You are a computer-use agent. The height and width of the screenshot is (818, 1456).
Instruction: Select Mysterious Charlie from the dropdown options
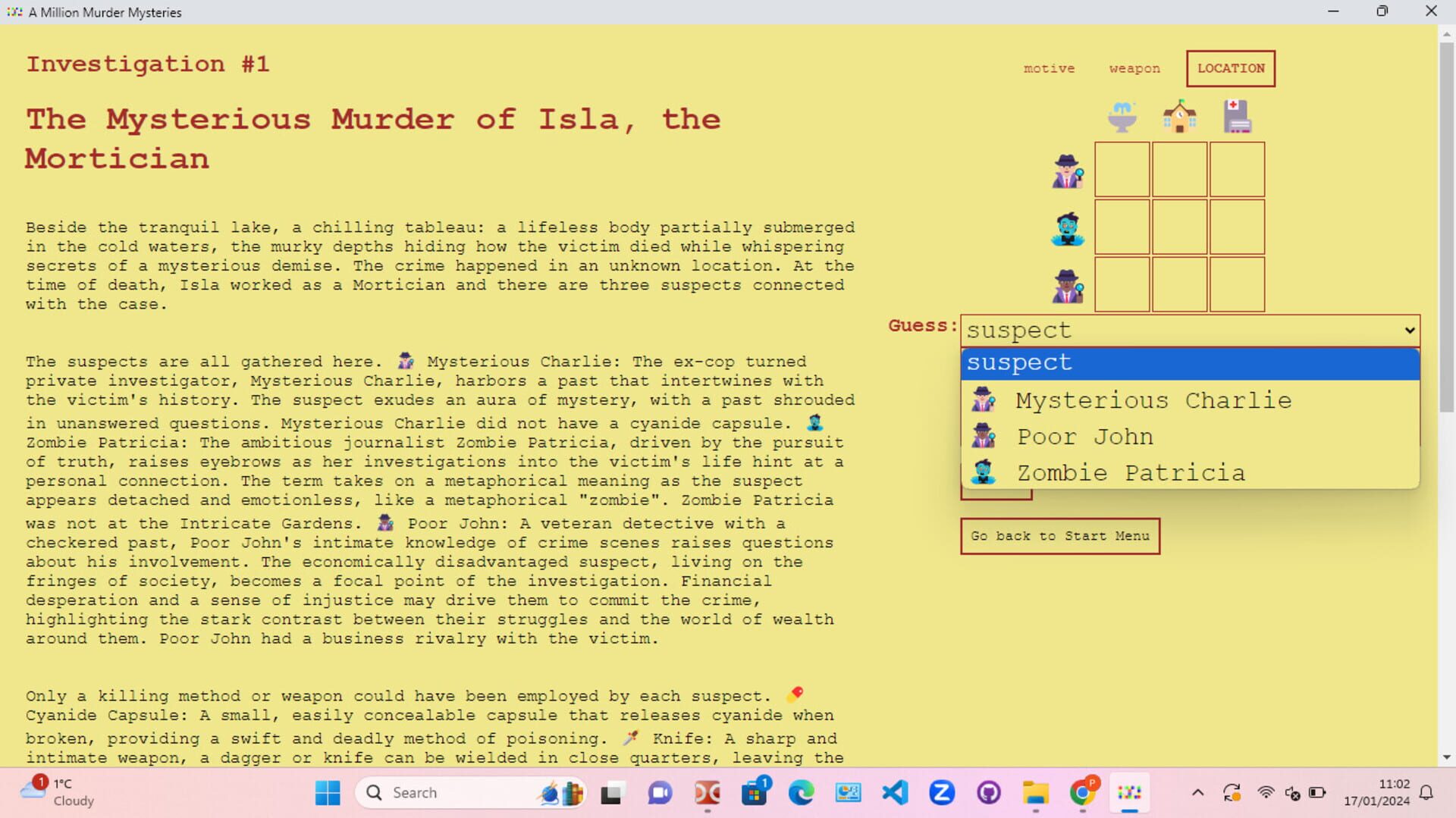1151,400
